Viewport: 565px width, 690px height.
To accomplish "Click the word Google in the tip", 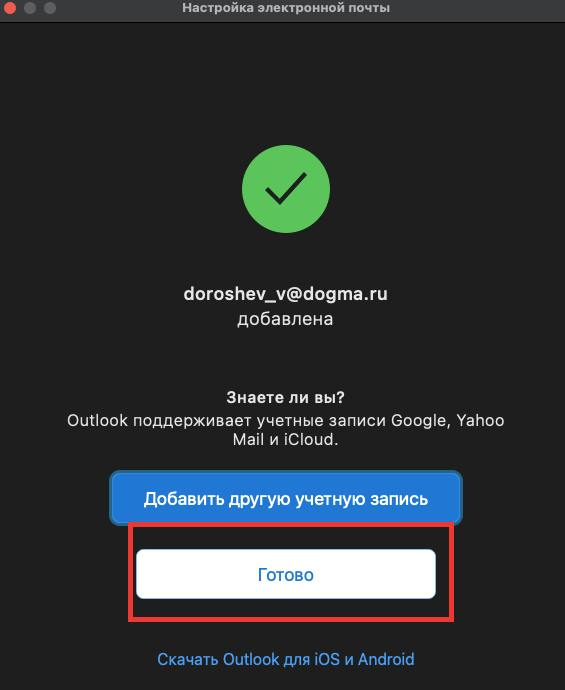I will pos(418,421).
